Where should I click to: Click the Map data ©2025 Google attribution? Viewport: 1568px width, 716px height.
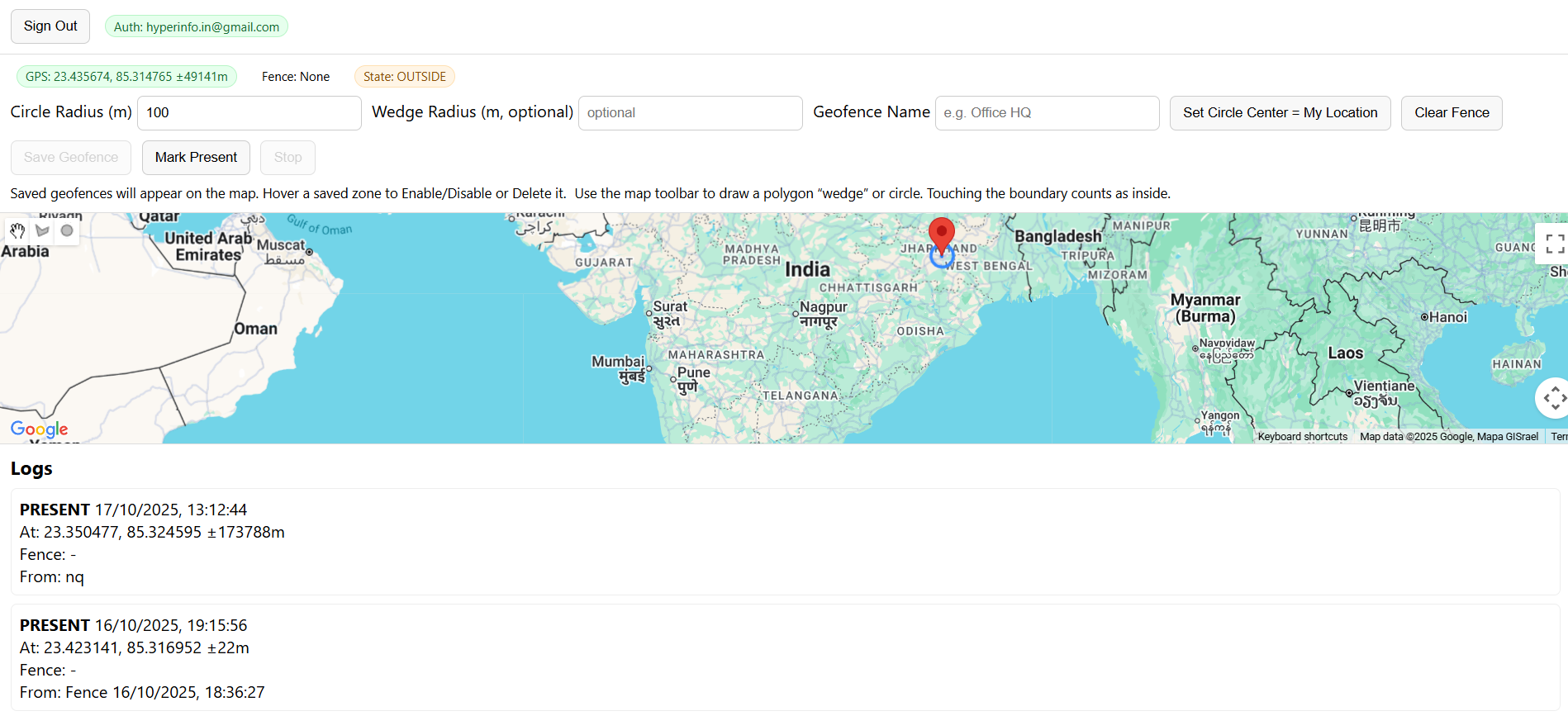point(1449,437)
